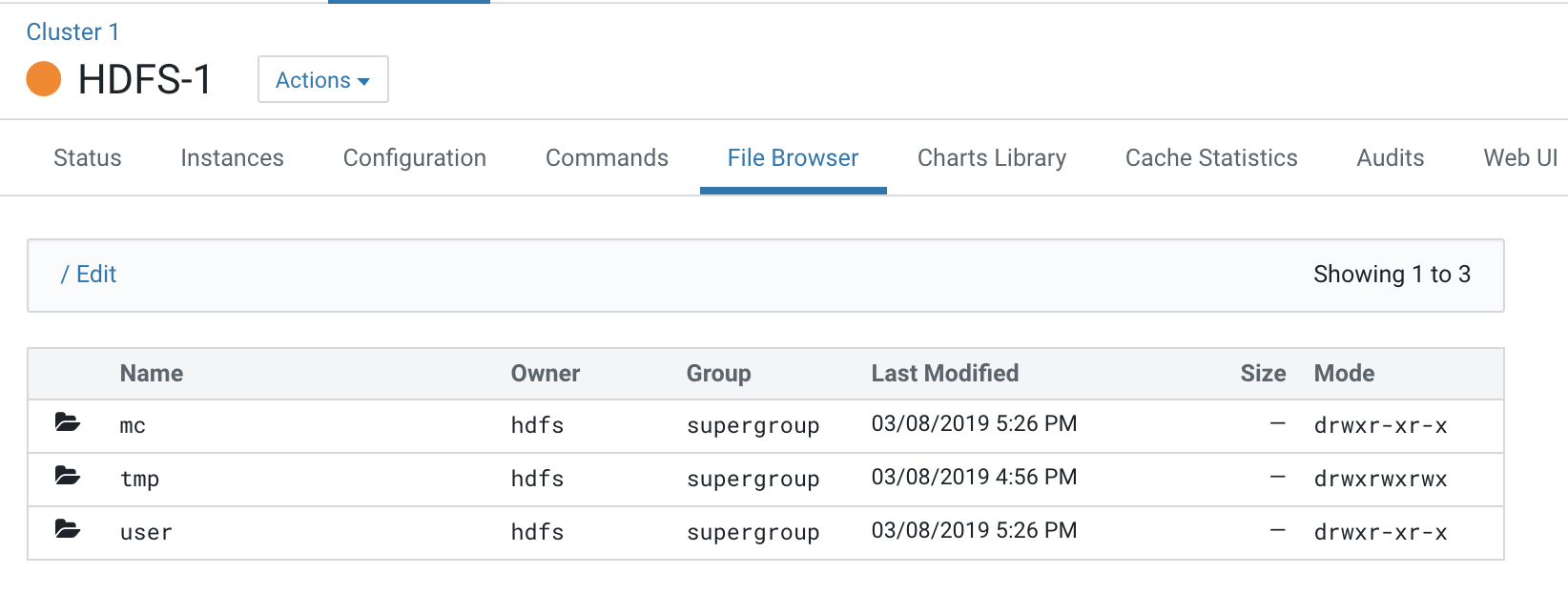
Task: Click the Edit path link
Action: [96, 275]
